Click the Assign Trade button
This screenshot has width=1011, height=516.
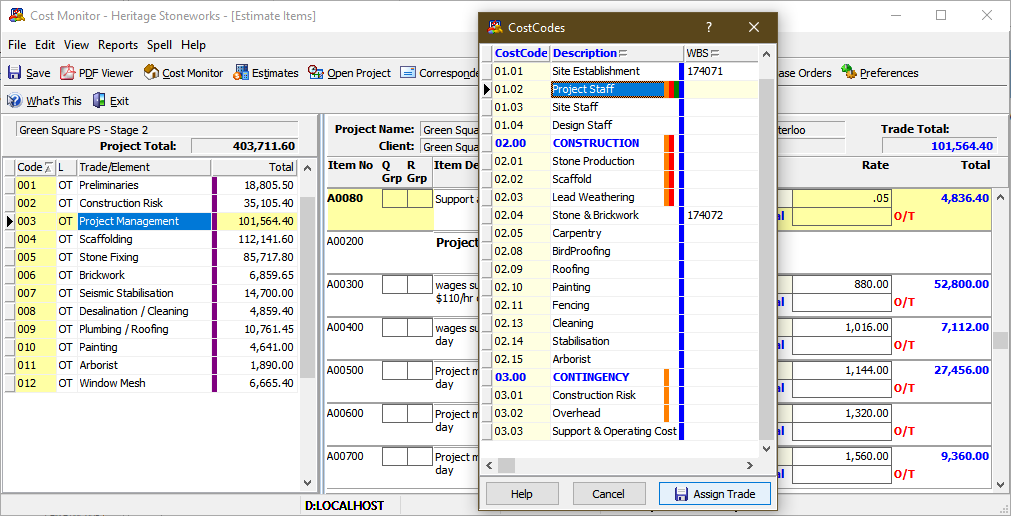(x=714, y=494)
